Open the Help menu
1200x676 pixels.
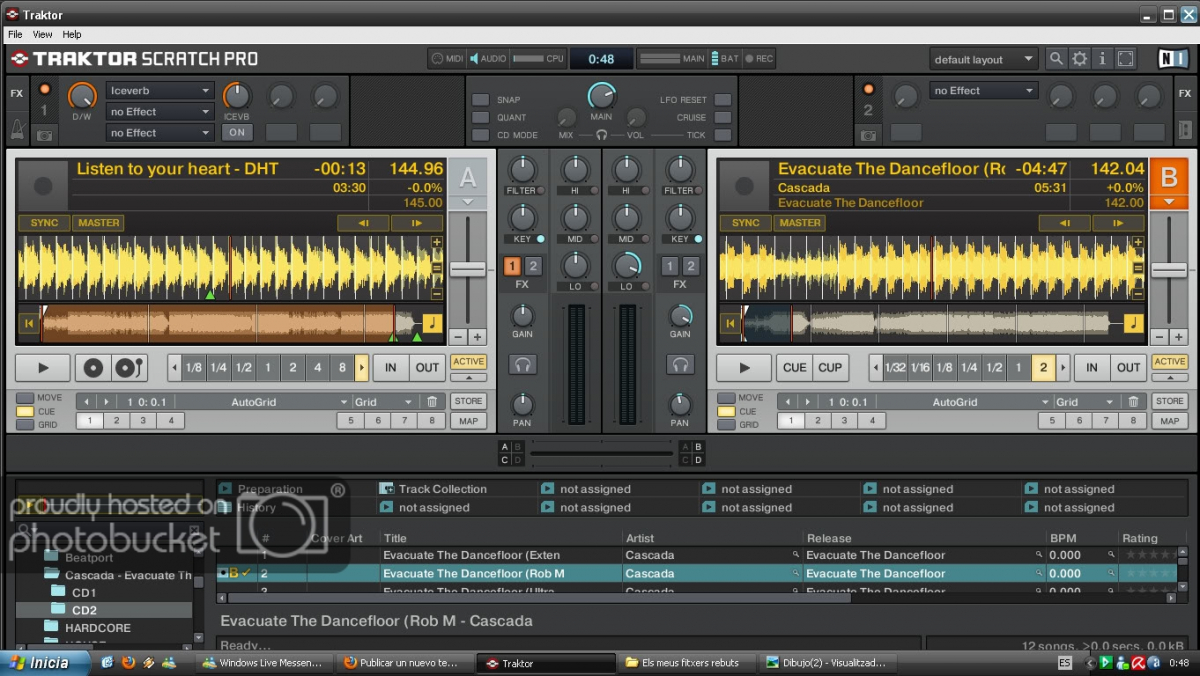pyautogui.click(x=72, y=34)
